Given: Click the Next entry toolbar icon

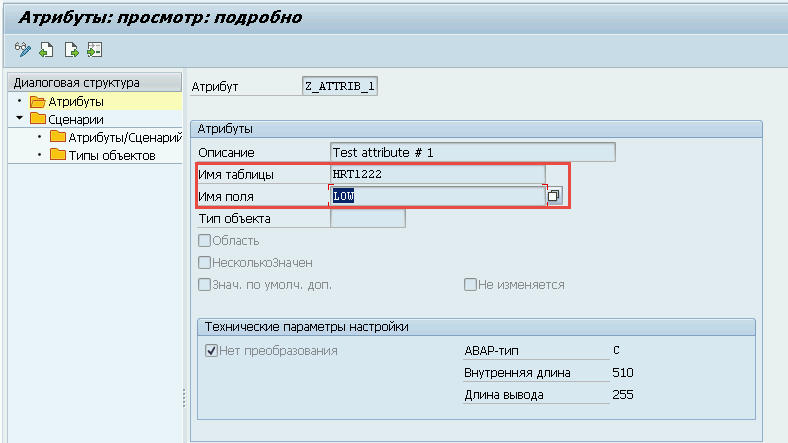Looking at the screenshot, I should pyautogui.click(x=71, y=49).
